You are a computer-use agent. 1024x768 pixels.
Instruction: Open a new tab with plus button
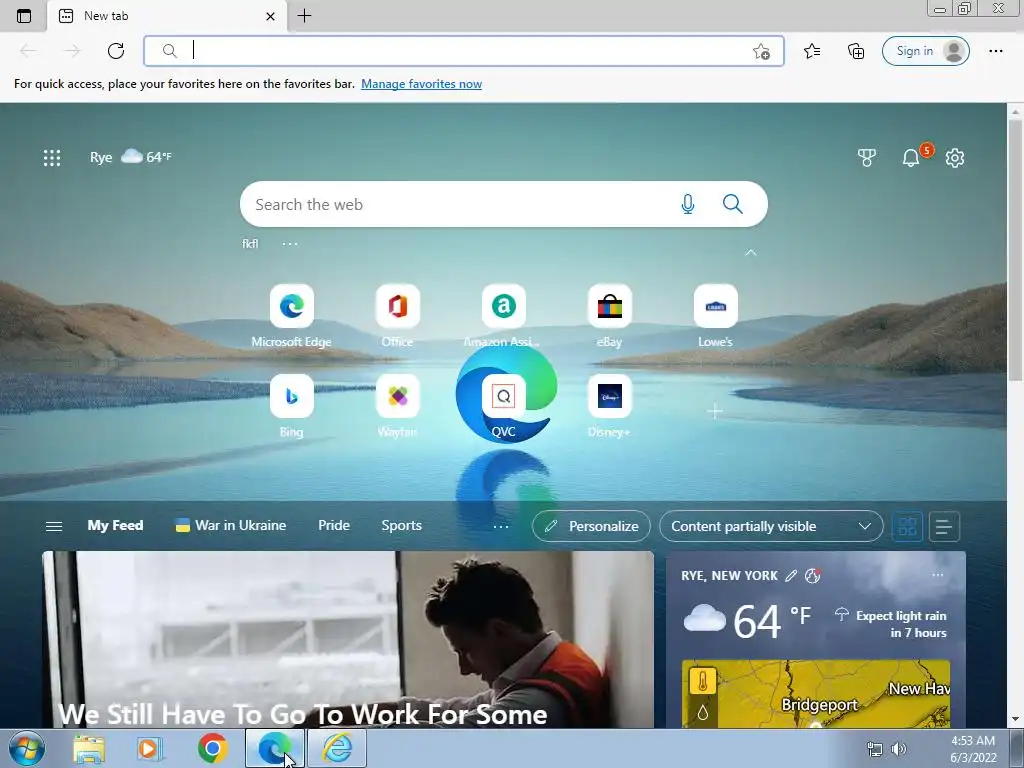click(304, 16)
